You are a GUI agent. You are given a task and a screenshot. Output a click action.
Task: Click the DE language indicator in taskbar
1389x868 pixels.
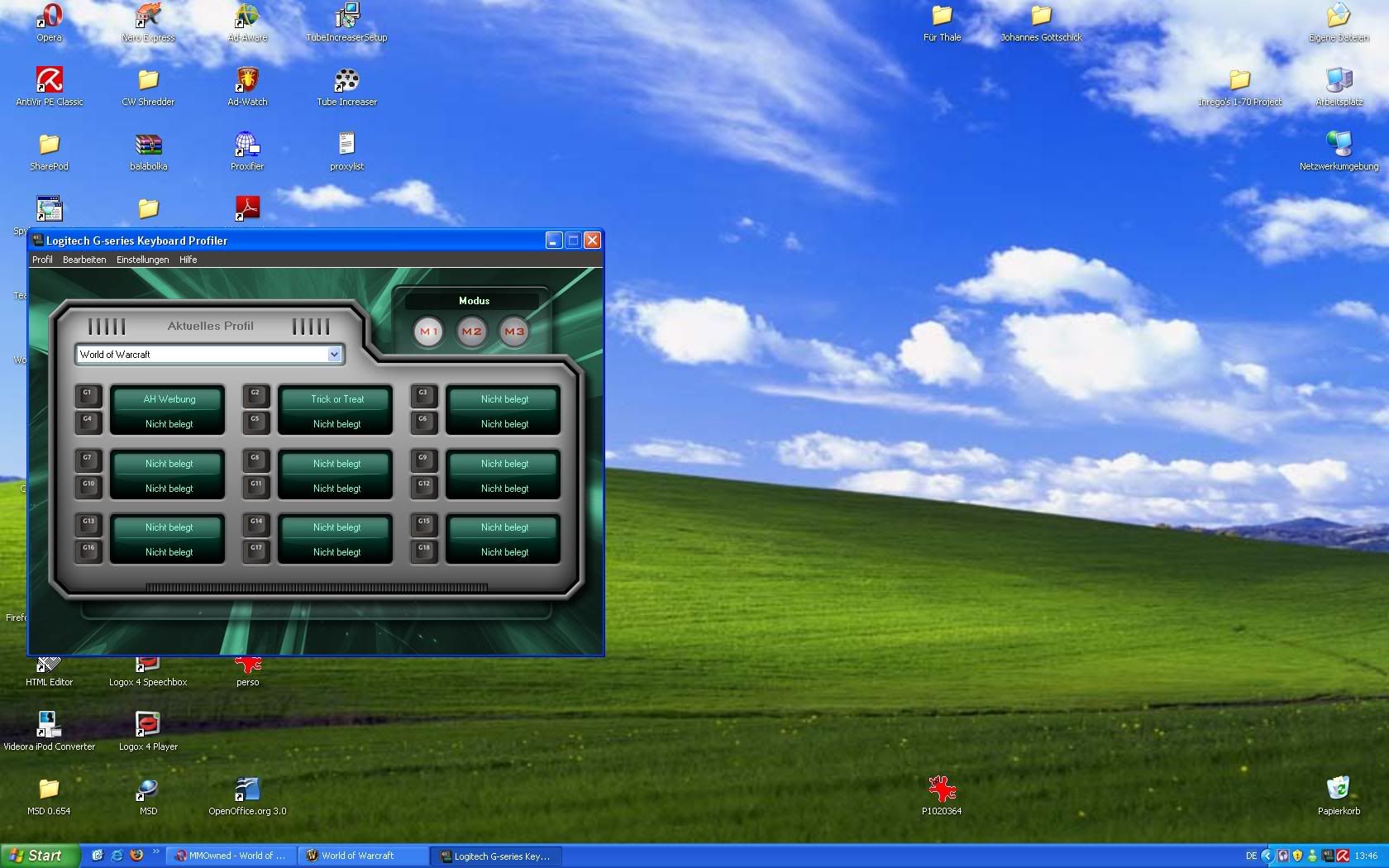pos(1251,856)
